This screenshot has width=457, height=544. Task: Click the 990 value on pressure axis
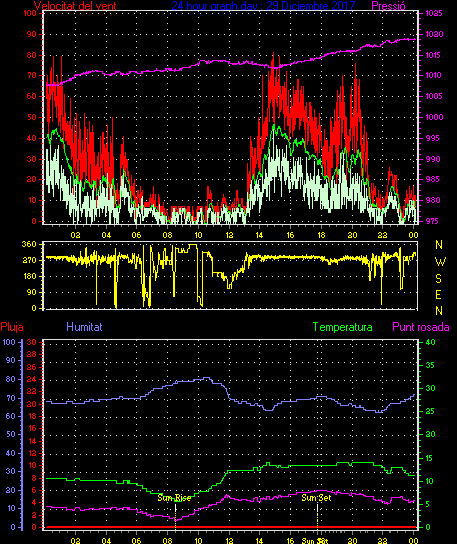(x=432, y=159)
